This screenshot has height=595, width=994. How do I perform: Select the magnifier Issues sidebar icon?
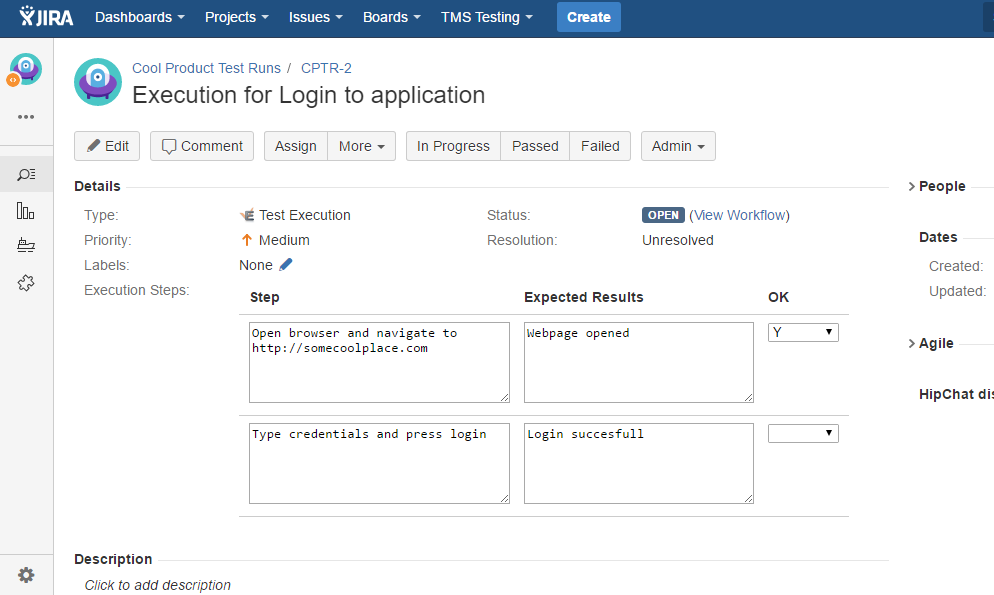point(26,173)
